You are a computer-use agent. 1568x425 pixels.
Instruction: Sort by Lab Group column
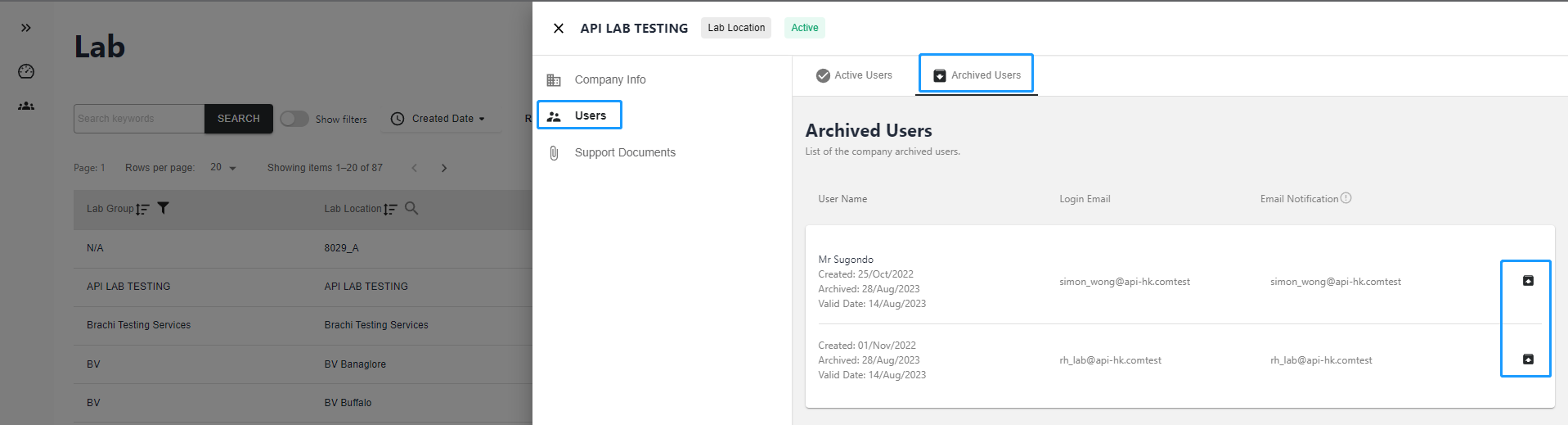(x=142, y=209)
